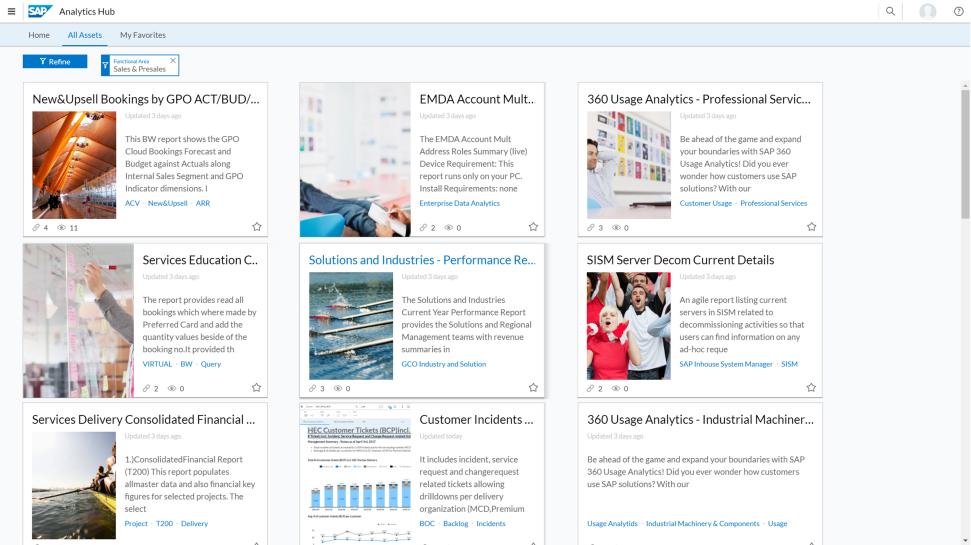This screenshot has height=545, width=971.
Task: Open Industrial Machinery & Components tag
Action: point(703,523)
